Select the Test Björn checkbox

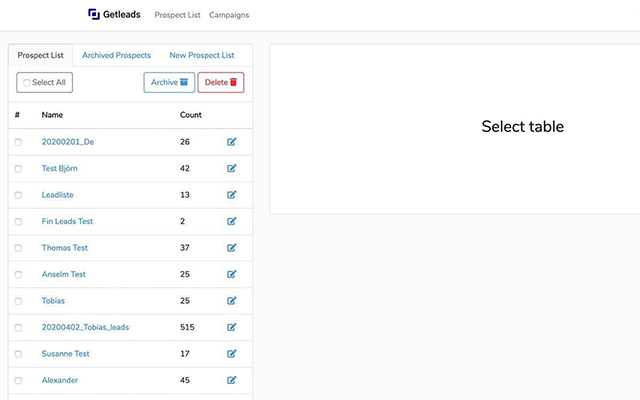pos(18,169)
